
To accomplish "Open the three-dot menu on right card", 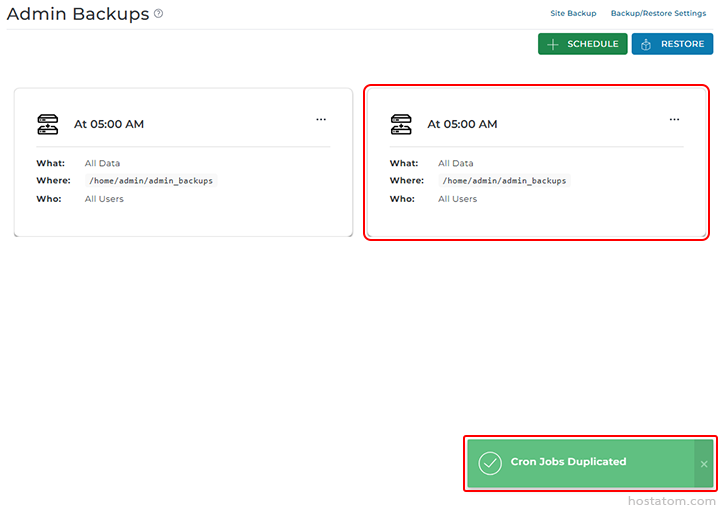I will (674, 119).
